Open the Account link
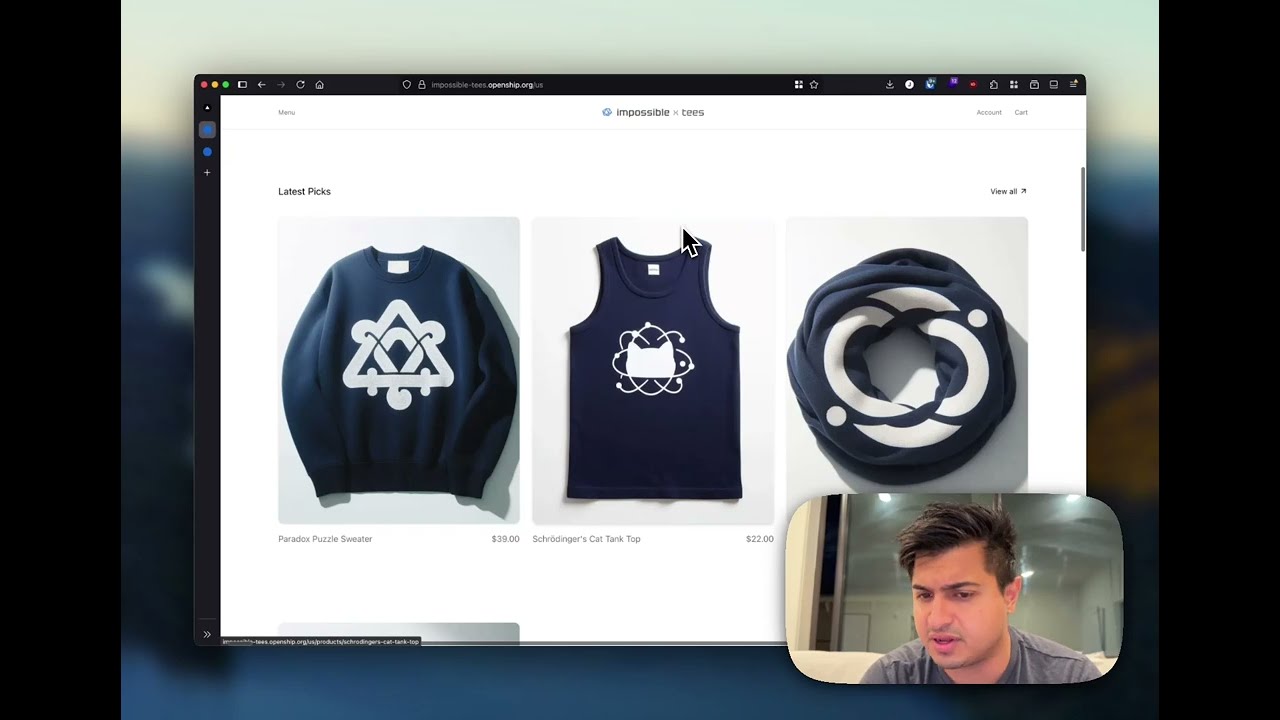This screenshot has height=720, width=1280. 989,112
